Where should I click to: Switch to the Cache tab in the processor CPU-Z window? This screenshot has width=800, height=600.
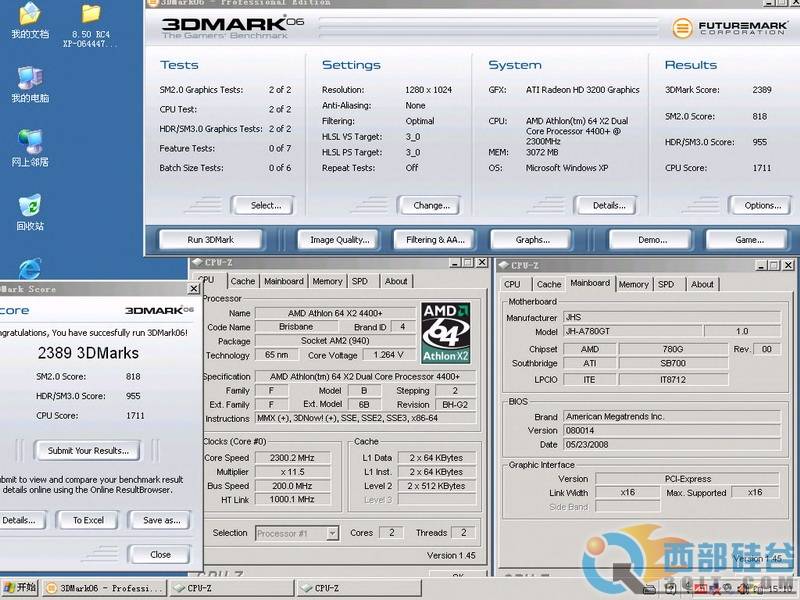click(x=242, y=281)
